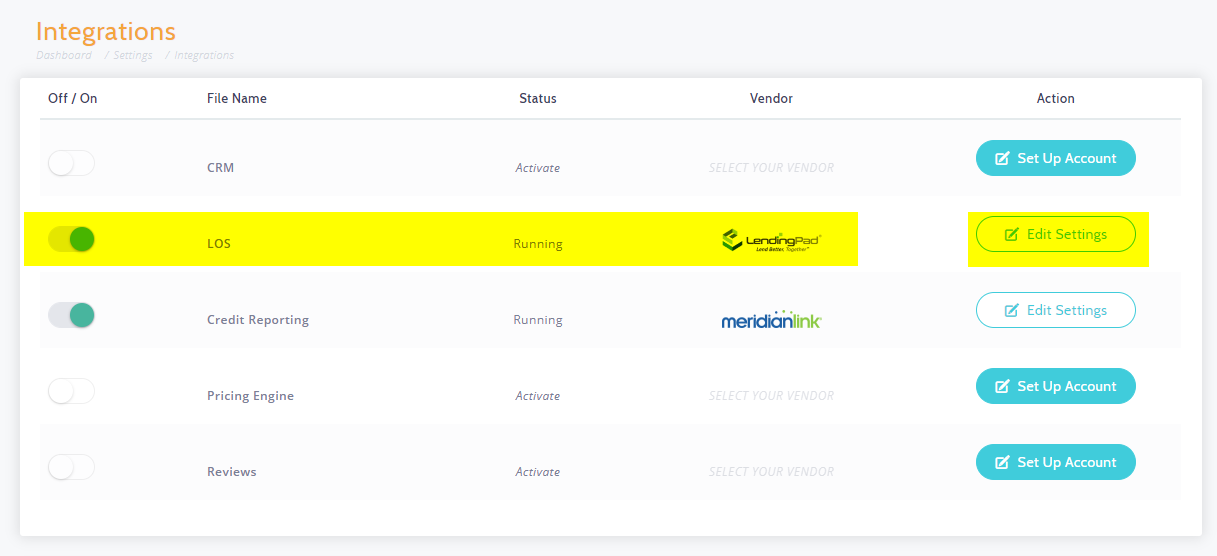Click Set Up Account for Pricing Engine
Image resolution: width=1217 pixels, height=556 pixels.
[x=1055, y=386]
